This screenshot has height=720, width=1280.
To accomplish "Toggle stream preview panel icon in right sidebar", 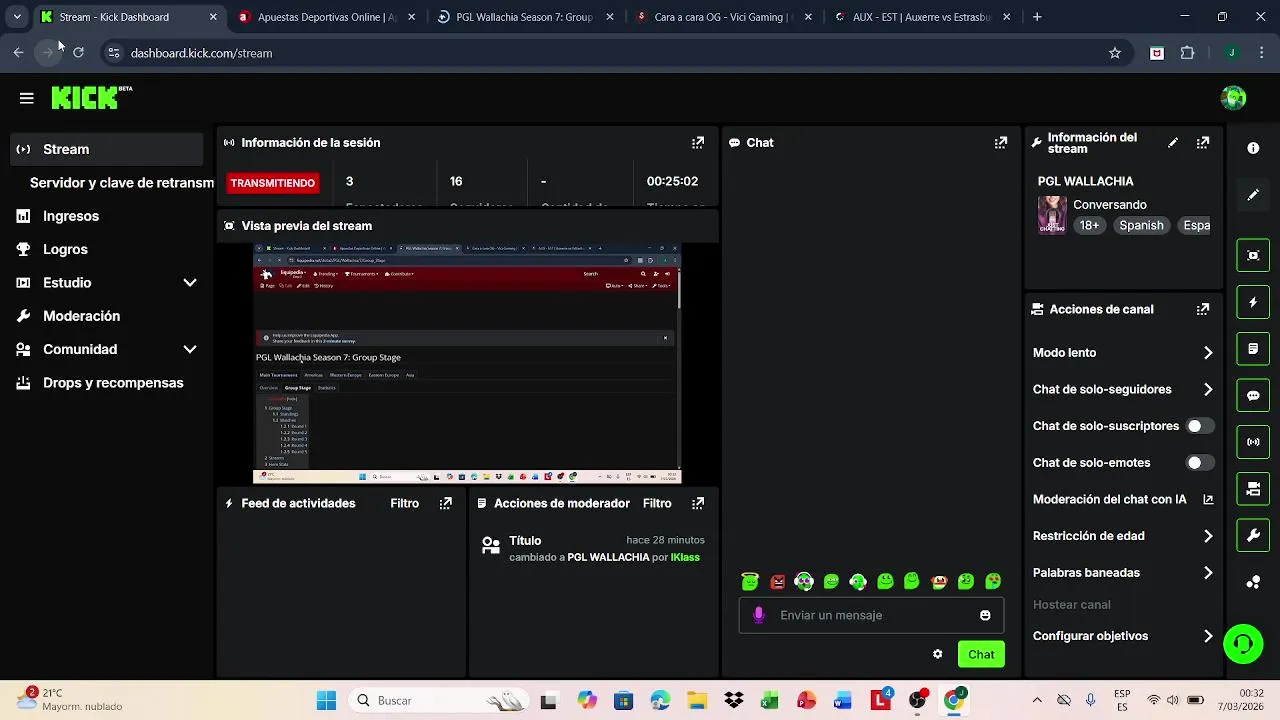I will (1253, 255).
